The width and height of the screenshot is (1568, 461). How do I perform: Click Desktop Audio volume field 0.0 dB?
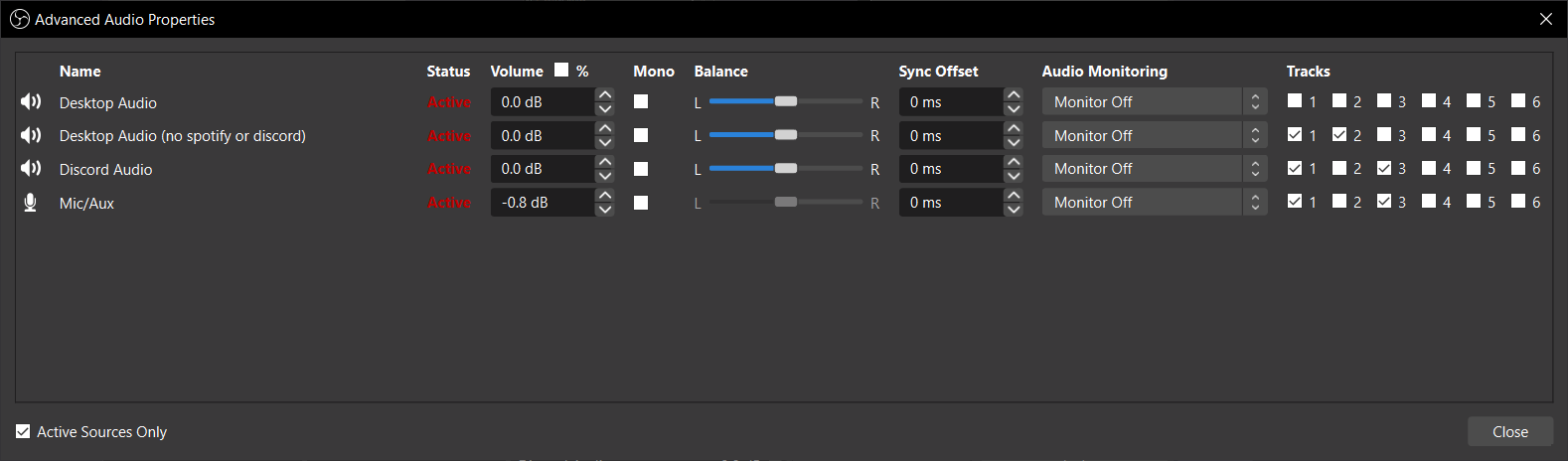[x=543, y=102]
